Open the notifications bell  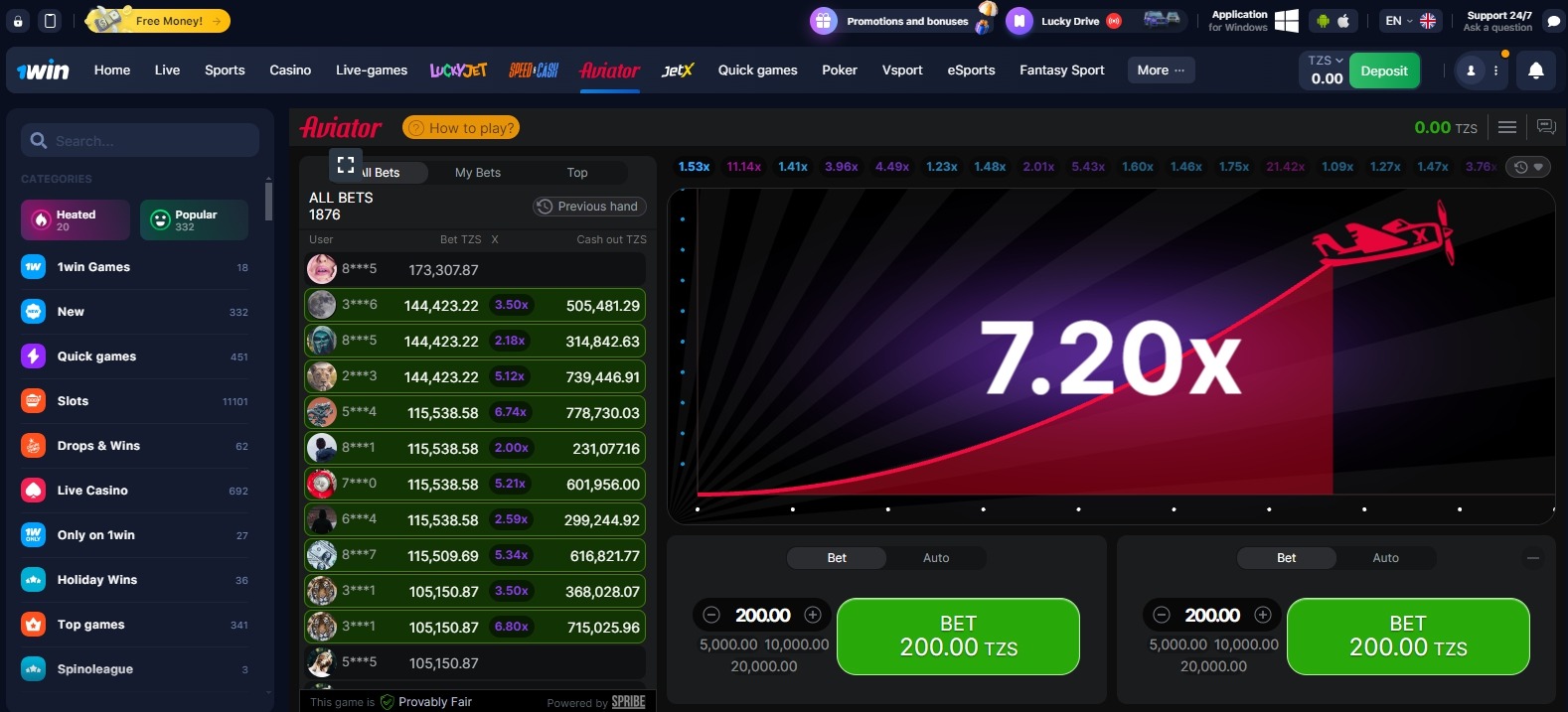point(1535,71)
